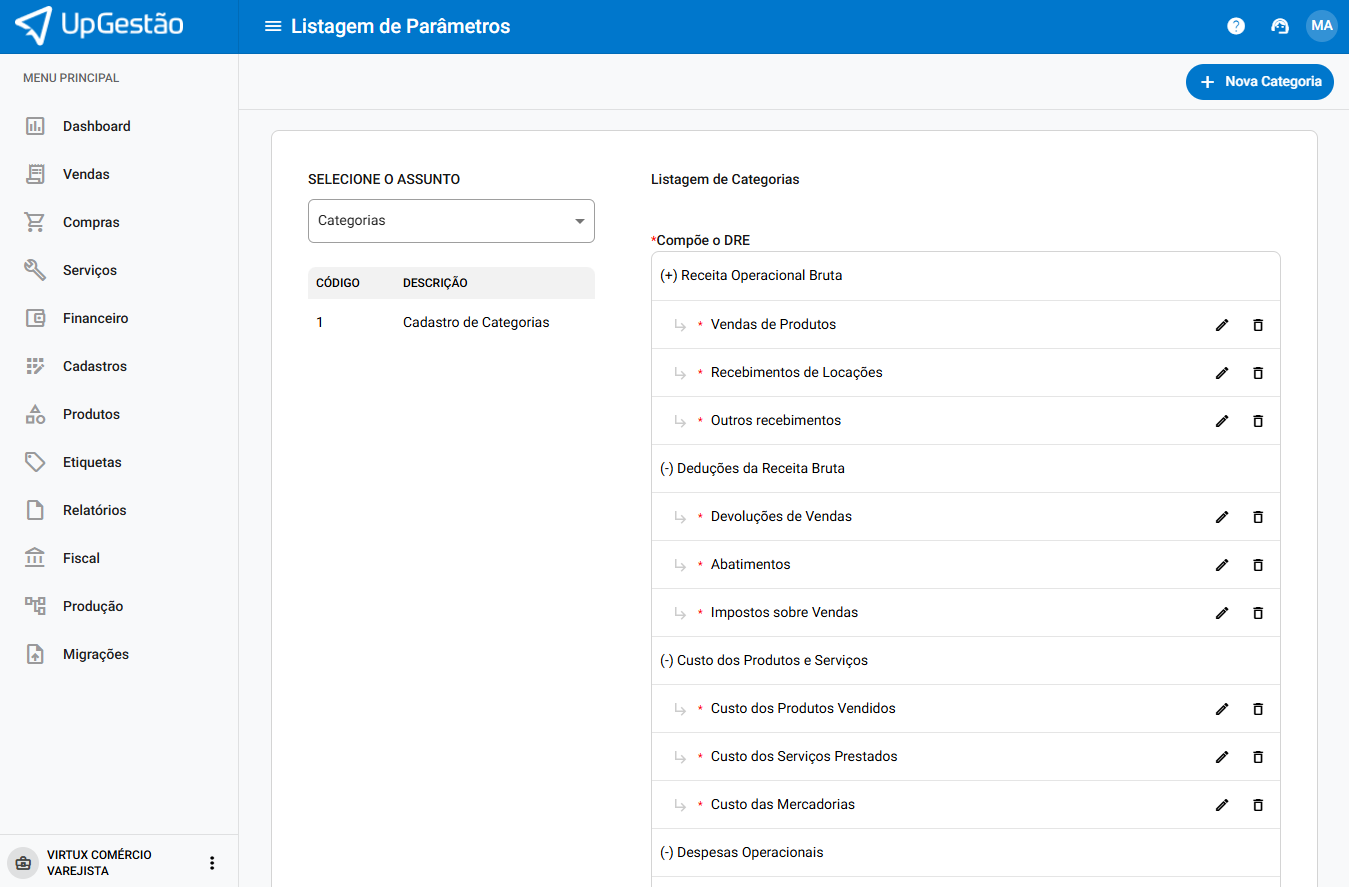Open the help question mark icon

pos(1236,26)
